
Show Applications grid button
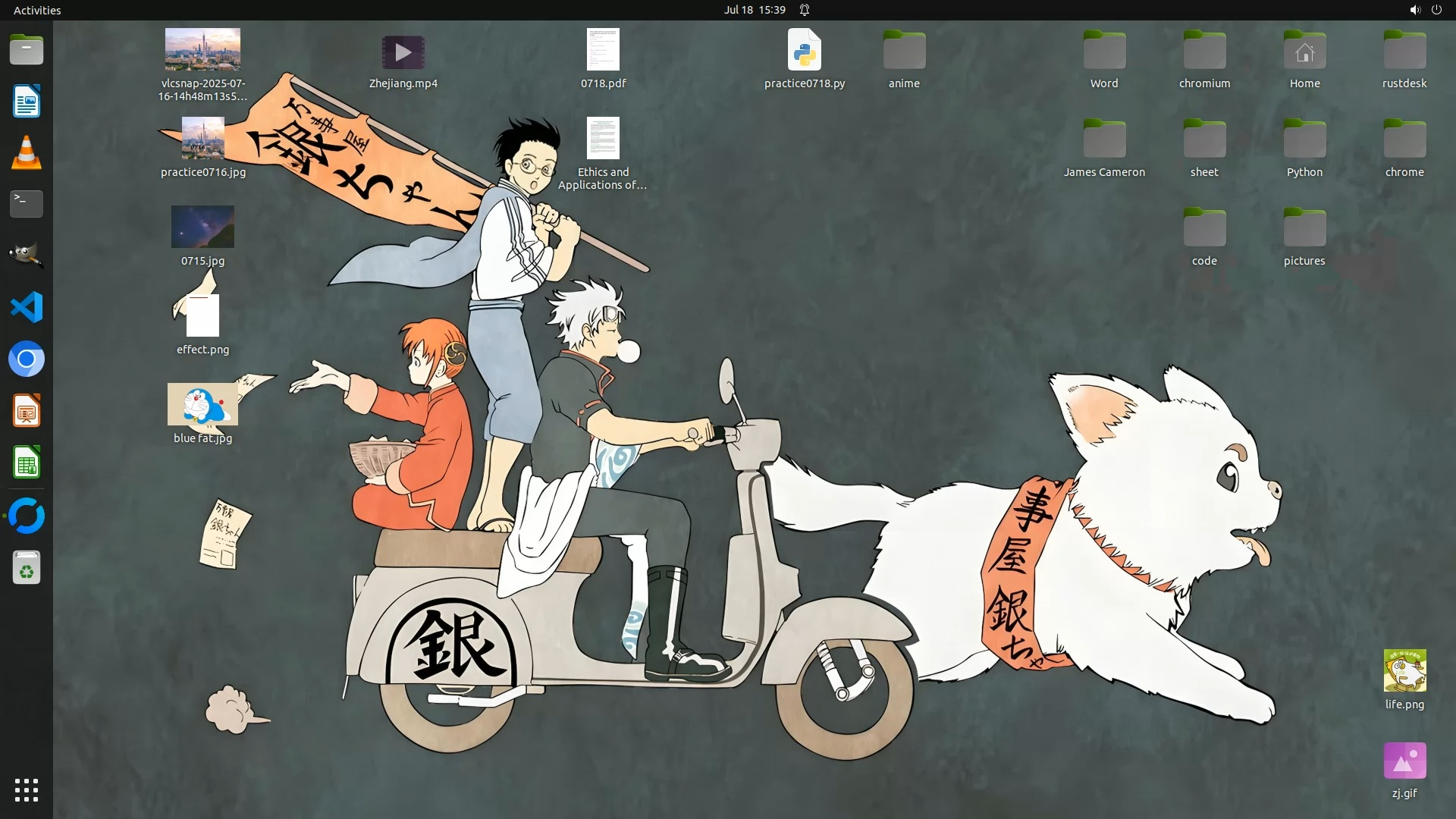(x=27, y=790)
